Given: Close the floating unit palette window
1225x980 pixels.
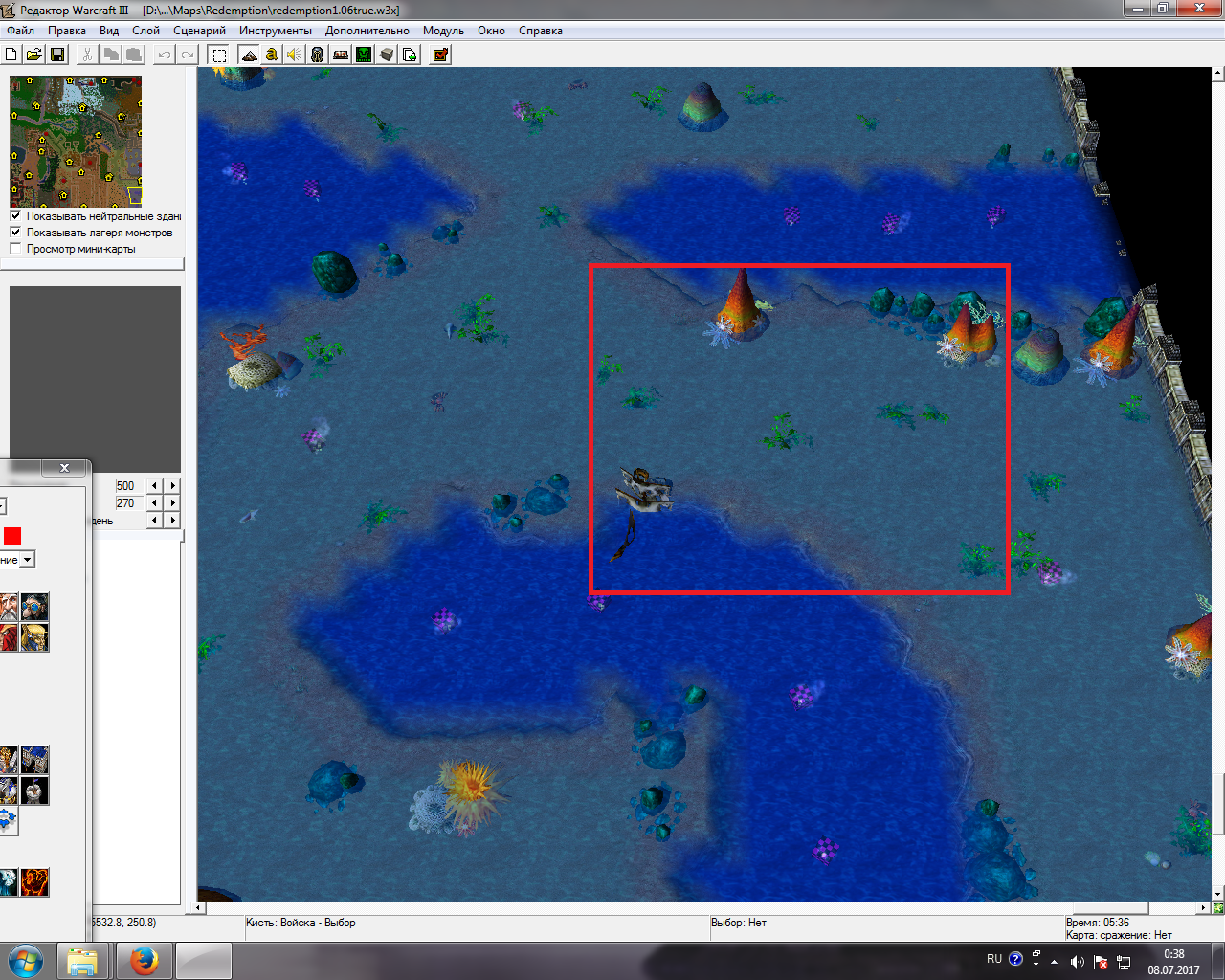Looking at the screenshot, I should pos(64,468).
